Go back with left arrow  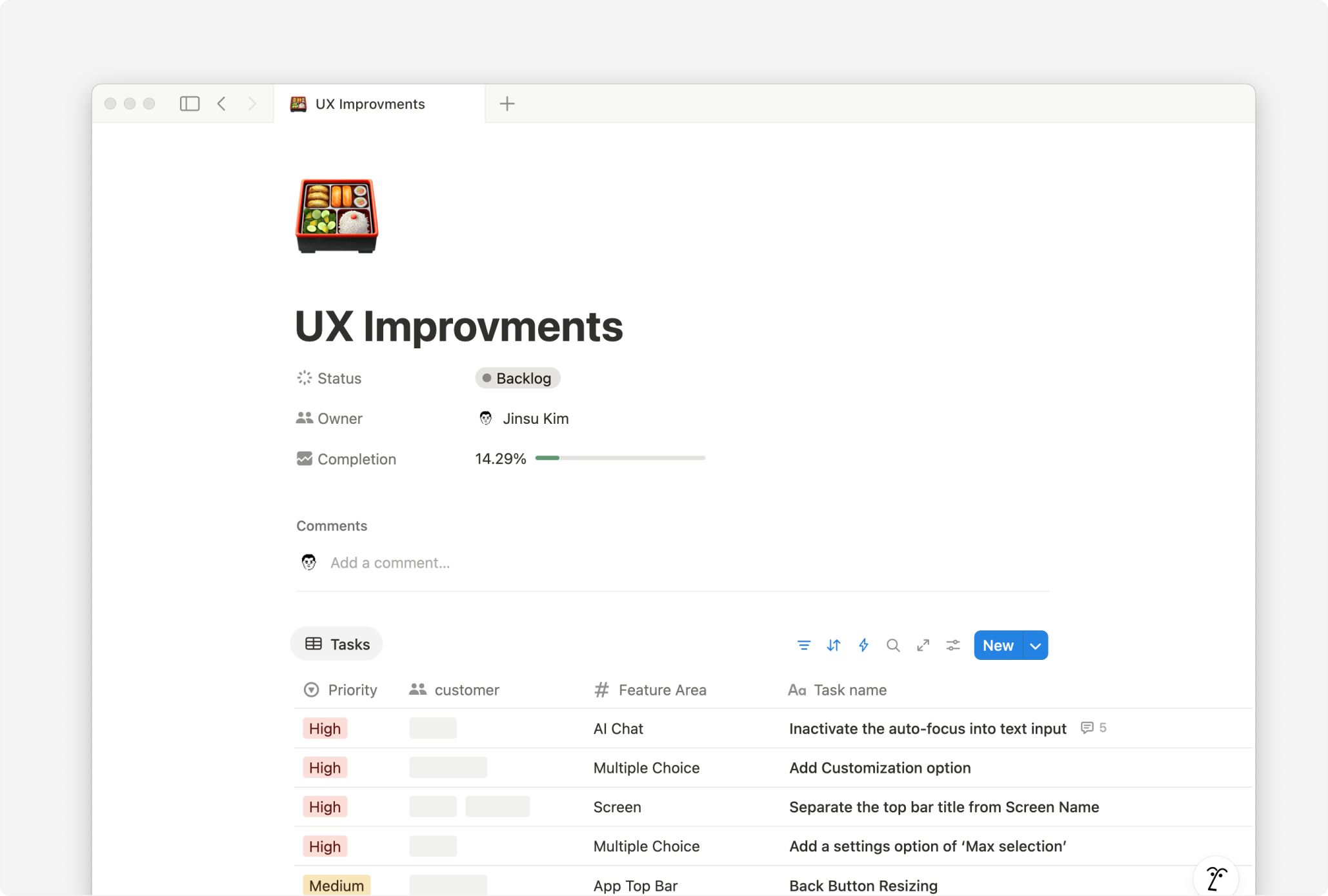point(222,104)
